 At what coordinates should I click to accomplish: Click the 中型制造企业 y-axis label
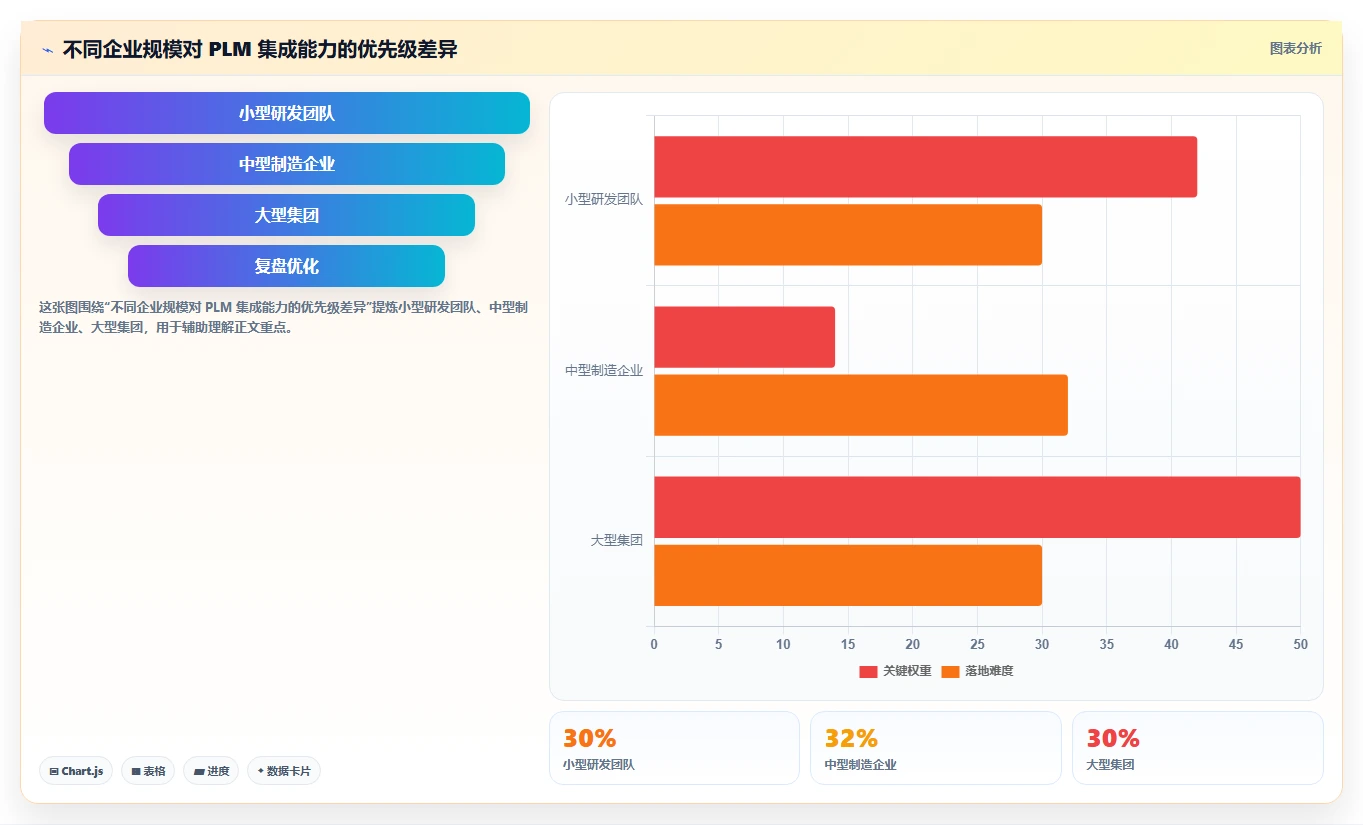604,370
